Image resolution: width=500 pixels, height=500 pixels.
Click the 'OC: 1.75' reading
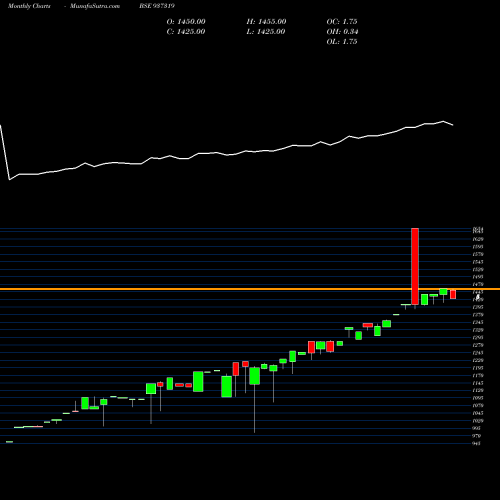[x=342, y=22]
